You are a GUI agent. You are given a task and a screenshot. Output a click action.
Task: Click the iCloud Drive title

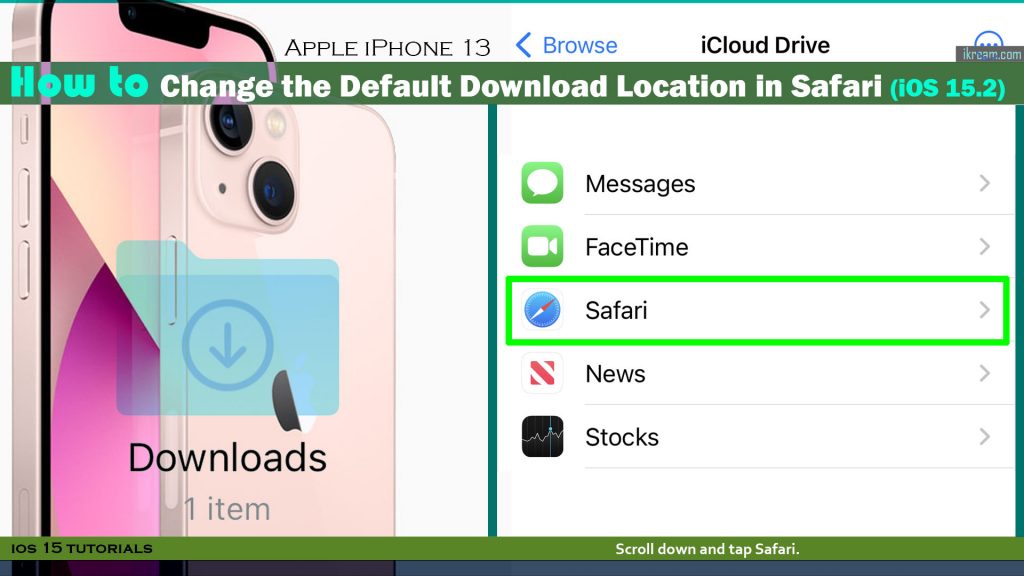pos(765,45)
